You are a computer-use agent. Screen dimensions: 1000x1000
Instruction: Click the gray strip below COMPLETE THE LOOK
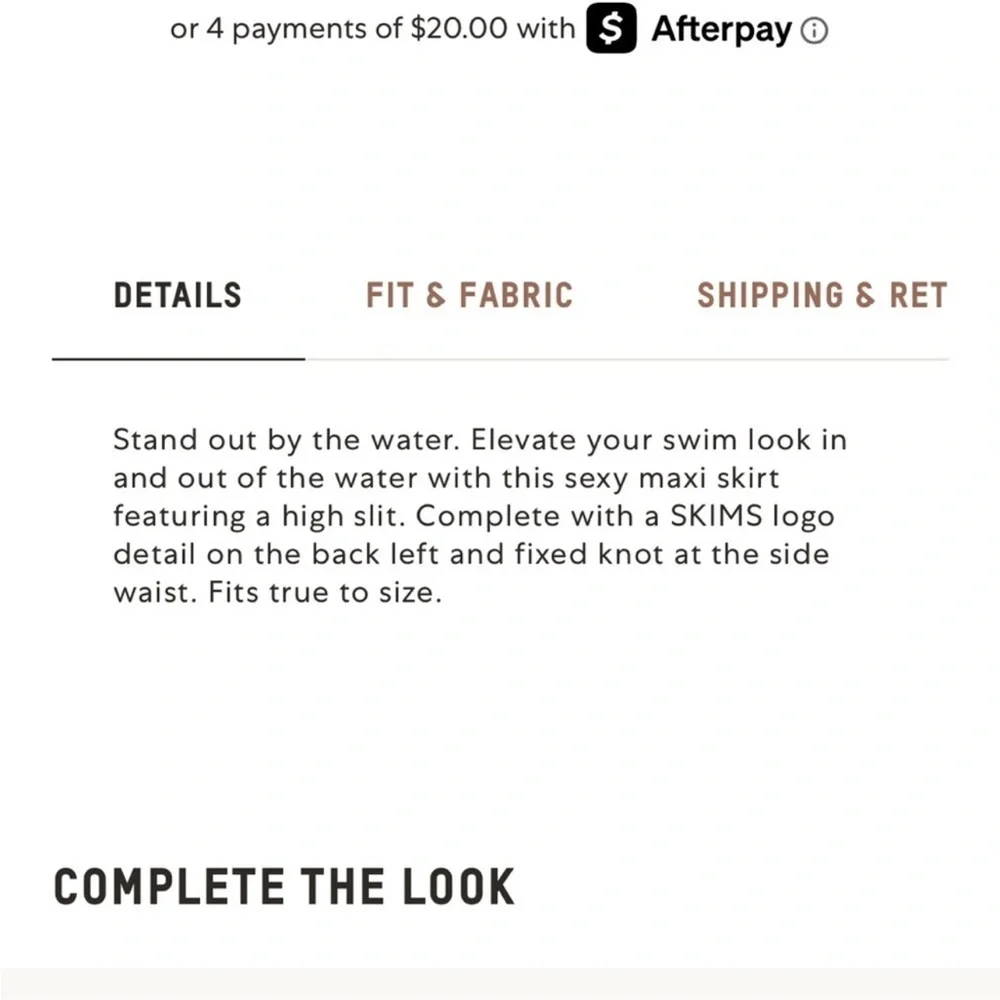[500, 984]
